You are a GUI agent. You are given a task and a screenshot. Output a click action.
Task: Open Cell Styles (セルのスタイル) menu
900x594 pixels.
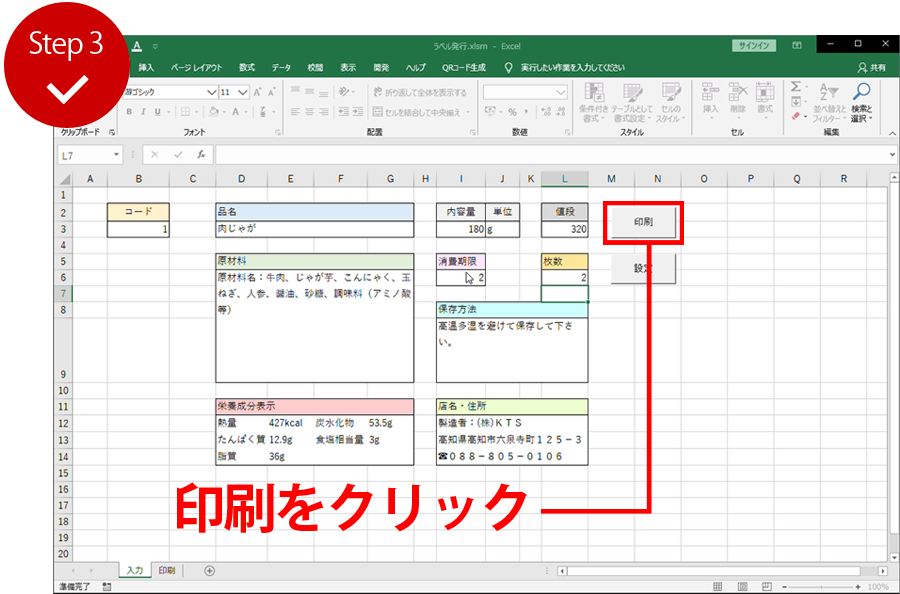[671, 102]
